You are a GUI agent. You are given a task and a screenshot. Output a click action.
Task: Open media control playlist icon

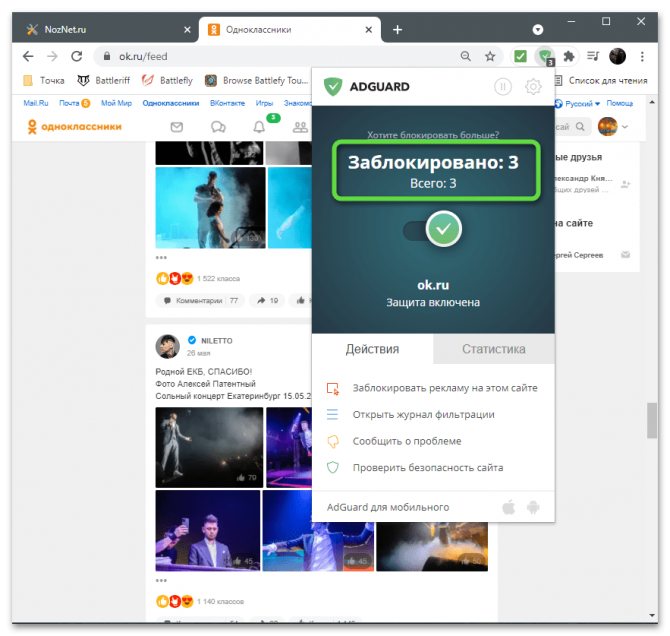[593, 56]
